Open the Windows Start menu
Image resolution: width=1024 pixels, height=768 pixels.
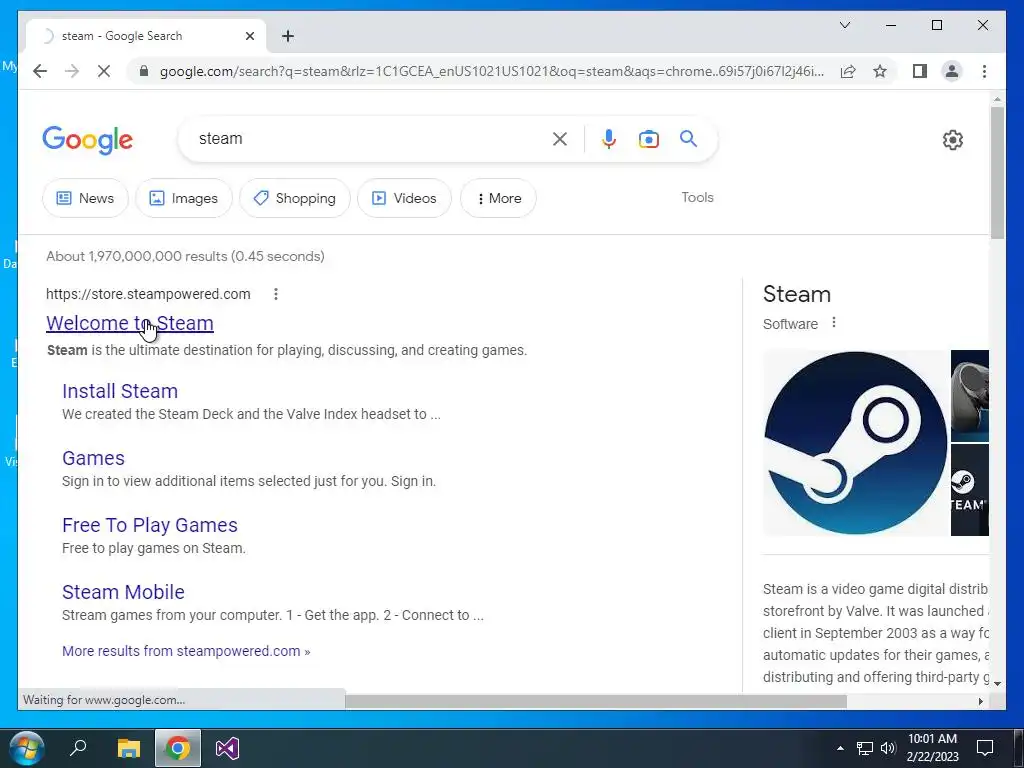pyautogui.click(x=26, y=748)
